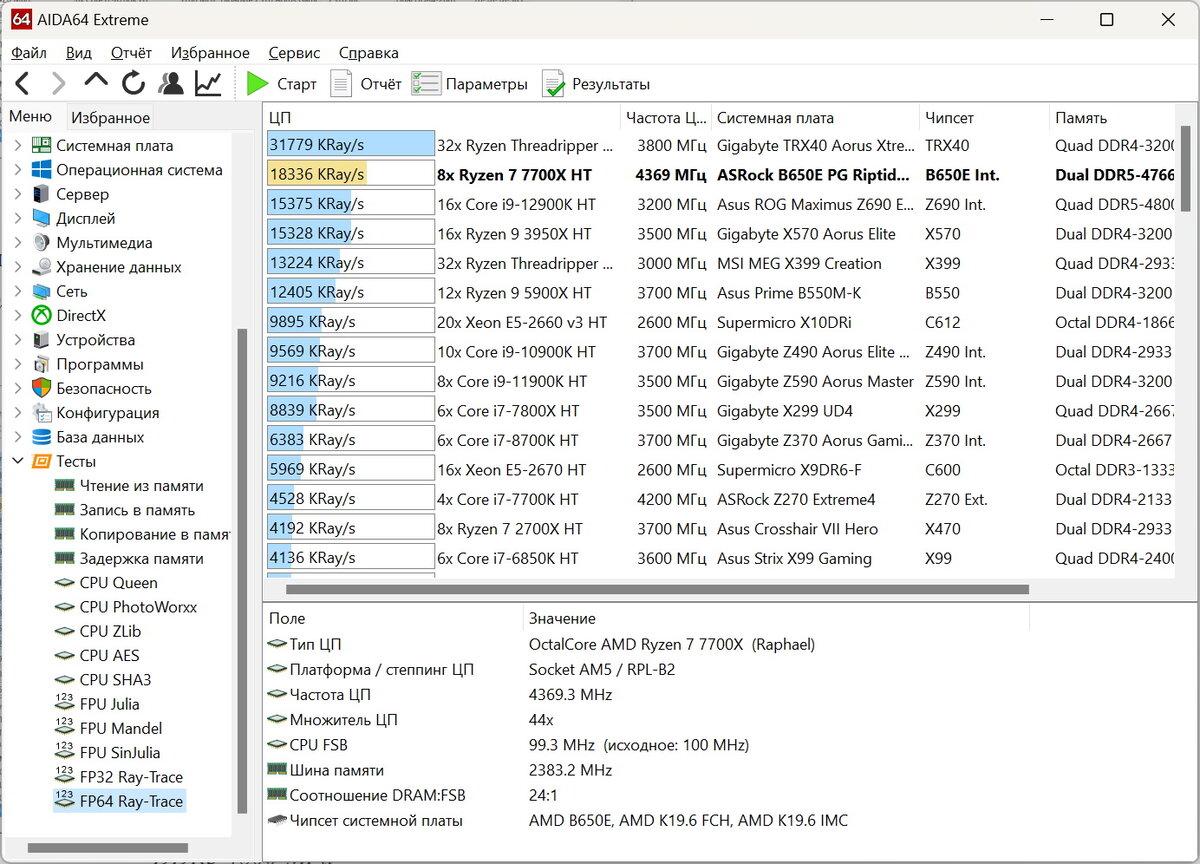The width and height of the screenshot is (1200, 864).
Task: Open the Сервис menu
Action: [x=294, y=53]
